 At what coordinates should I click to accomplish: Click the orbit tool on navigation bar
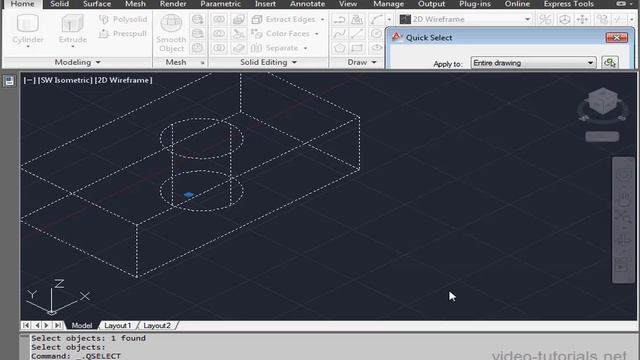pos(624,240)
